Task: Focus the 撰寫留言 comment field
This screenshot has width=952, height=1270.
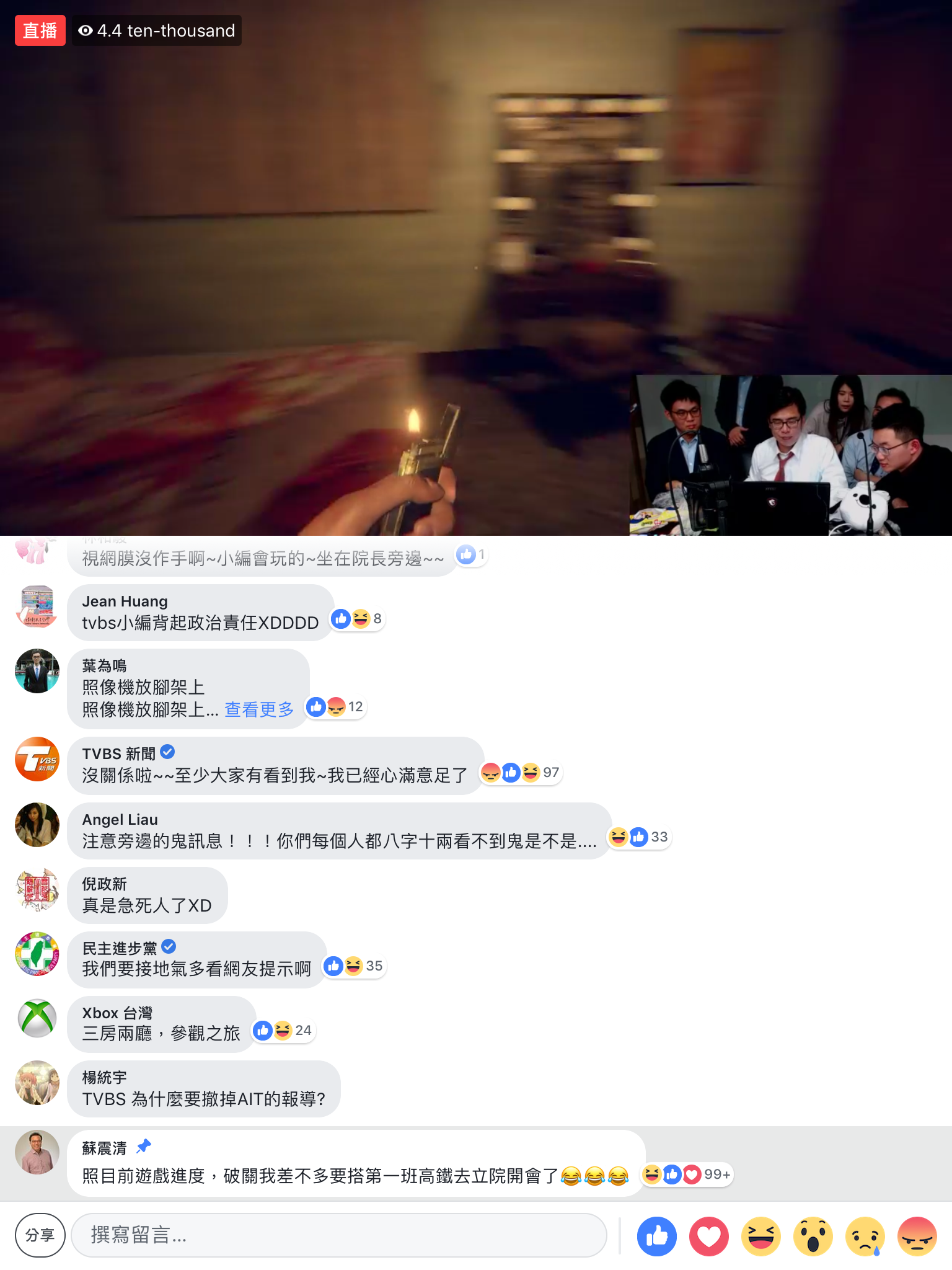Action: [x=339, y=1235]
